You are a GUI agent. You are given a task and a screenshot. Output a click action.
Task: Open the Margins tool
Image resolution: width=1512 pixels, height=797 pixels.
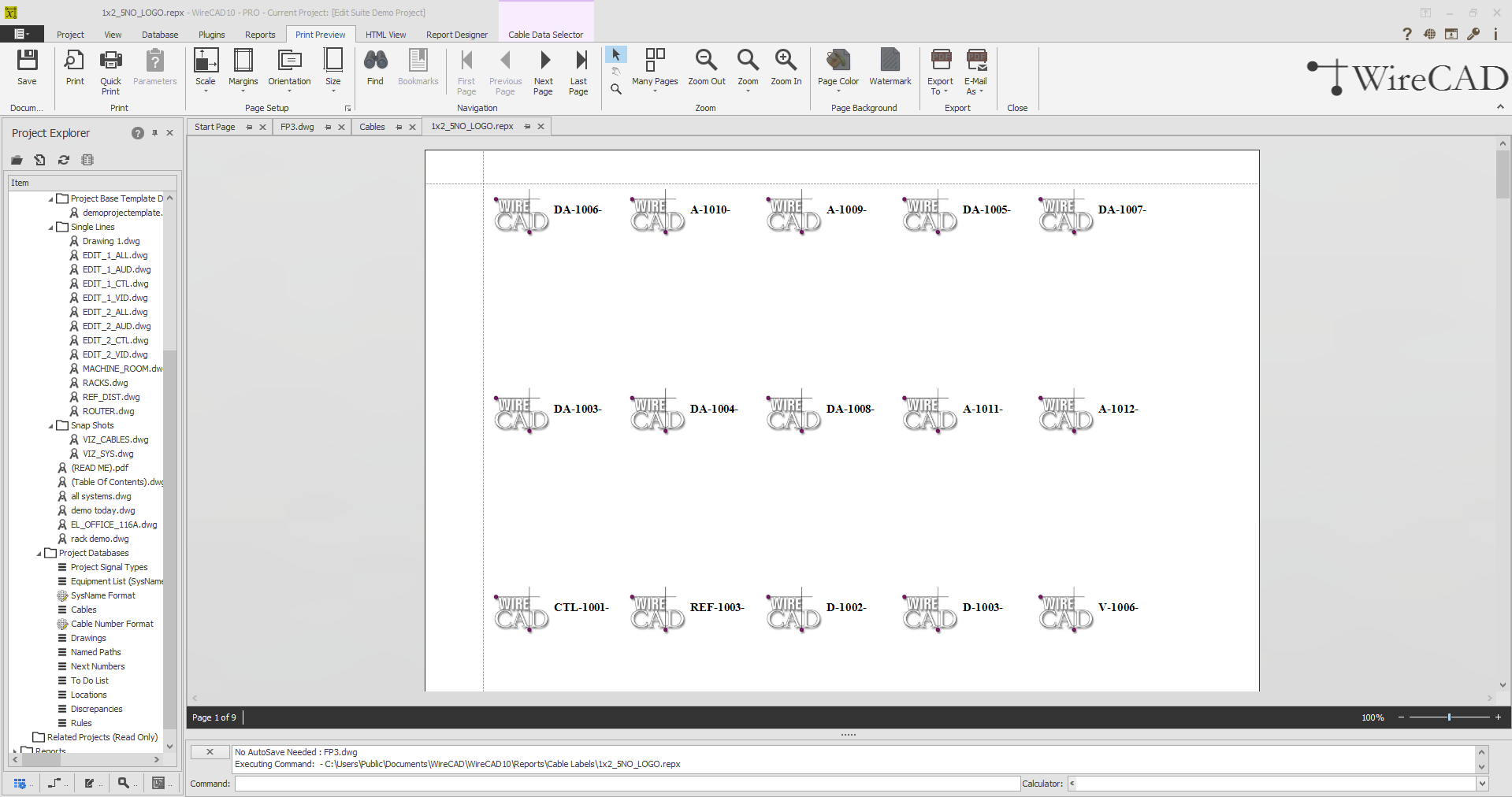click(x=243, y=61)
